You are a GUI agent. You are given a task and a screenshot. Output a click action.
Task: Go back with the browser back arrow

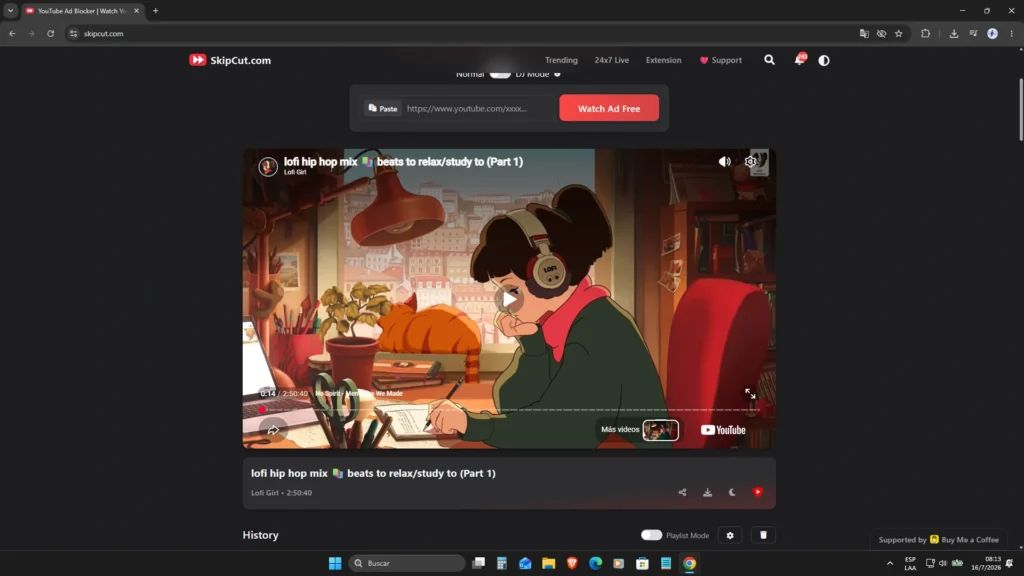12,33
